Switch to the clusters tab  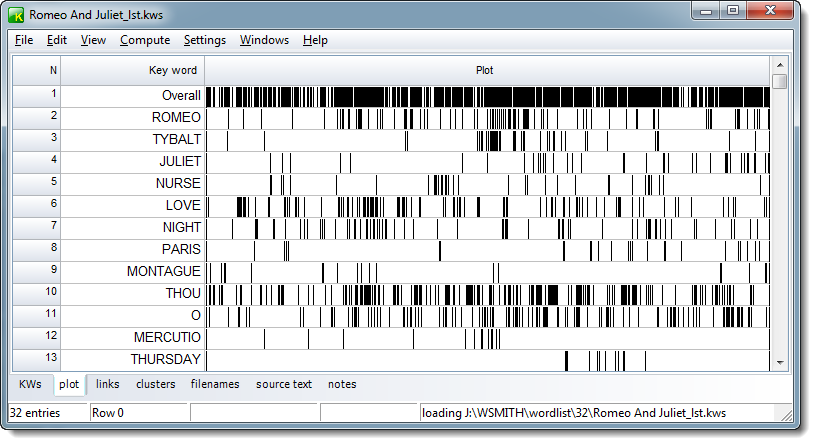click(x=155, y=384)
